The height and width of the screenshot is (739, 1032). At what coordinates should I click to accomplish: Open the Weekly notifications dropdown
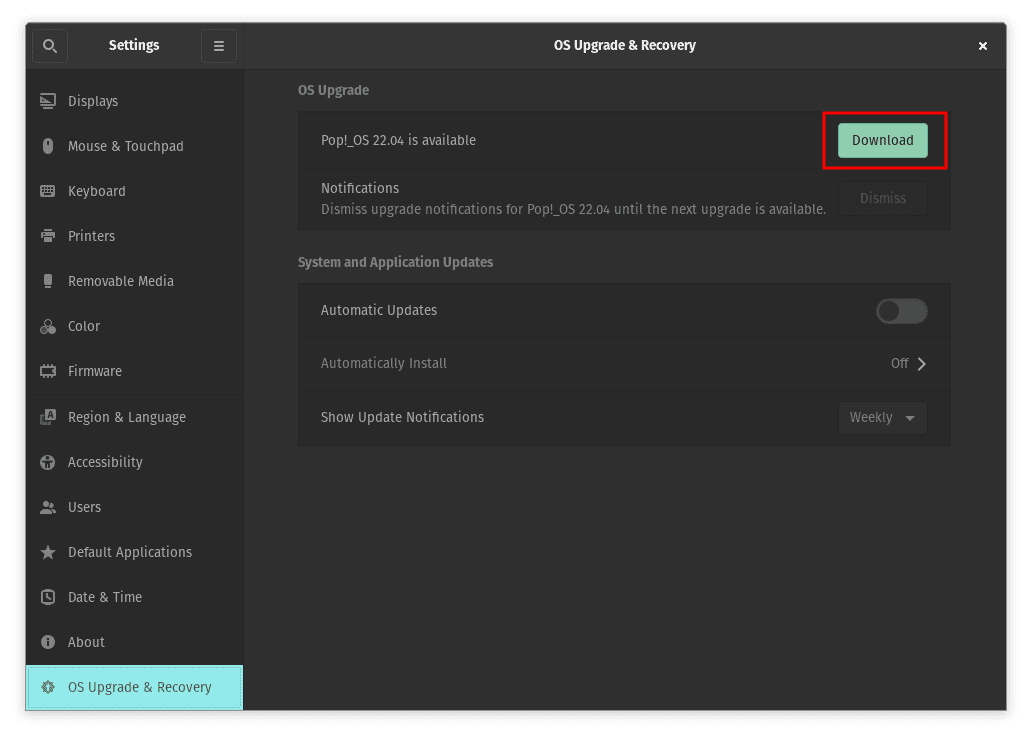click(x=883, y=417)
